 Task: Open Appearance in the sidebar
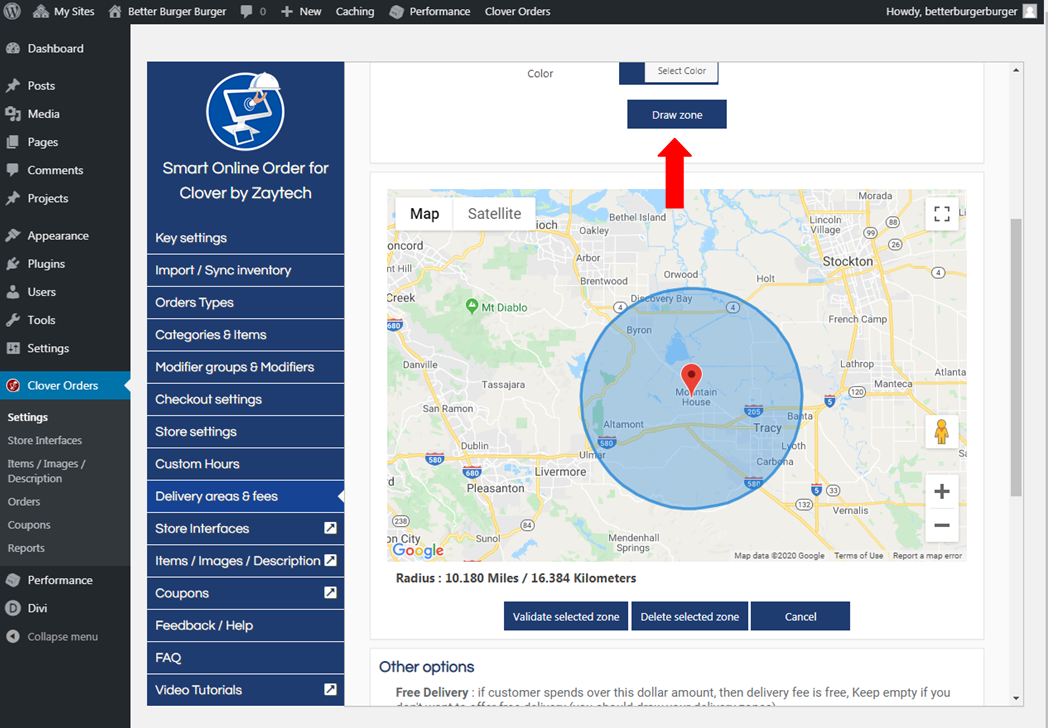[66, 235]
